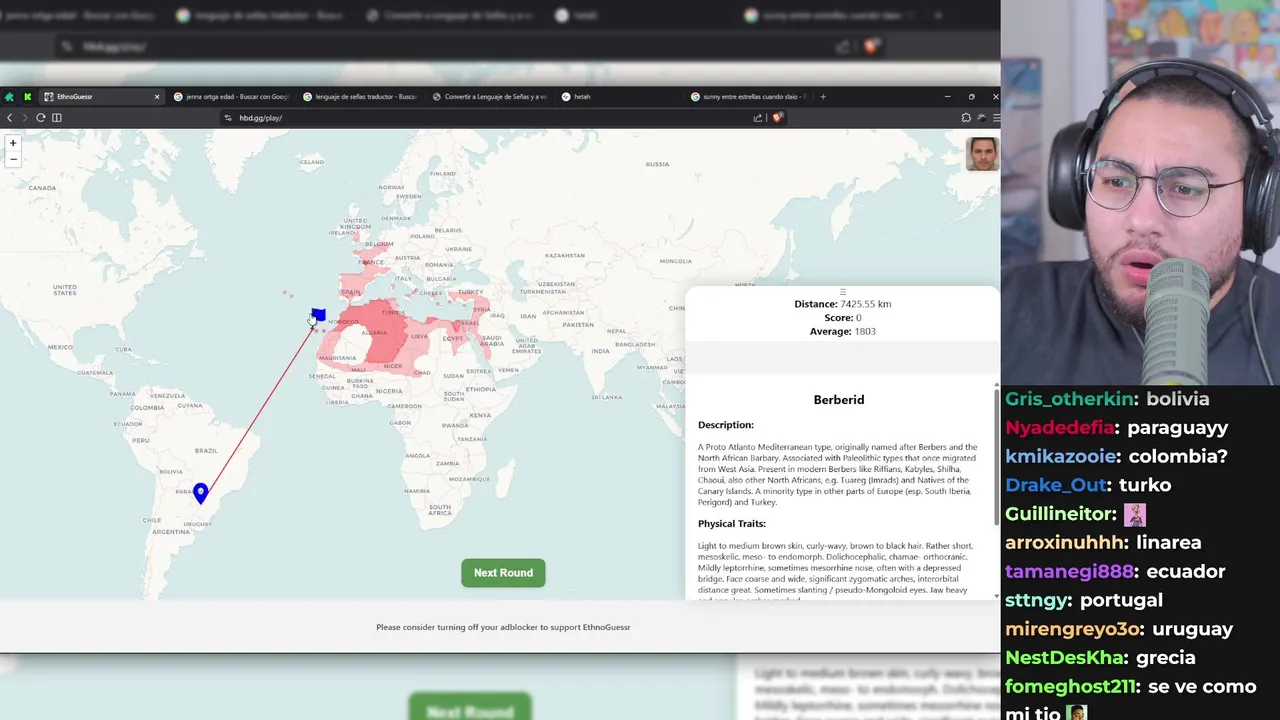Click RUSSIA label on the map
Screen dimensions: 1280x720
tap(657, 164)
